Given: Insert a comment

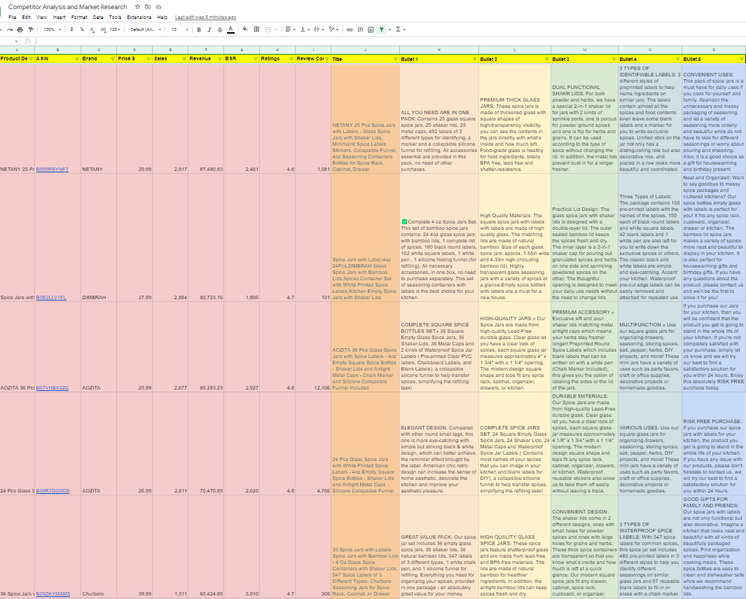Looking at the screenshot, I should (360, 29).
